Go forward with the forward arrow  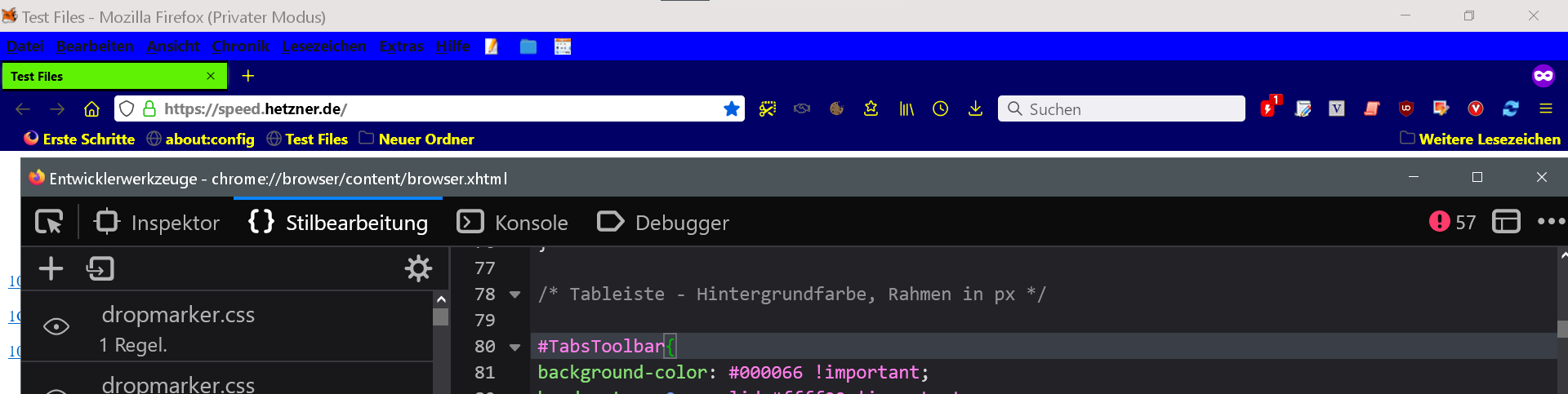pos(57,108)
